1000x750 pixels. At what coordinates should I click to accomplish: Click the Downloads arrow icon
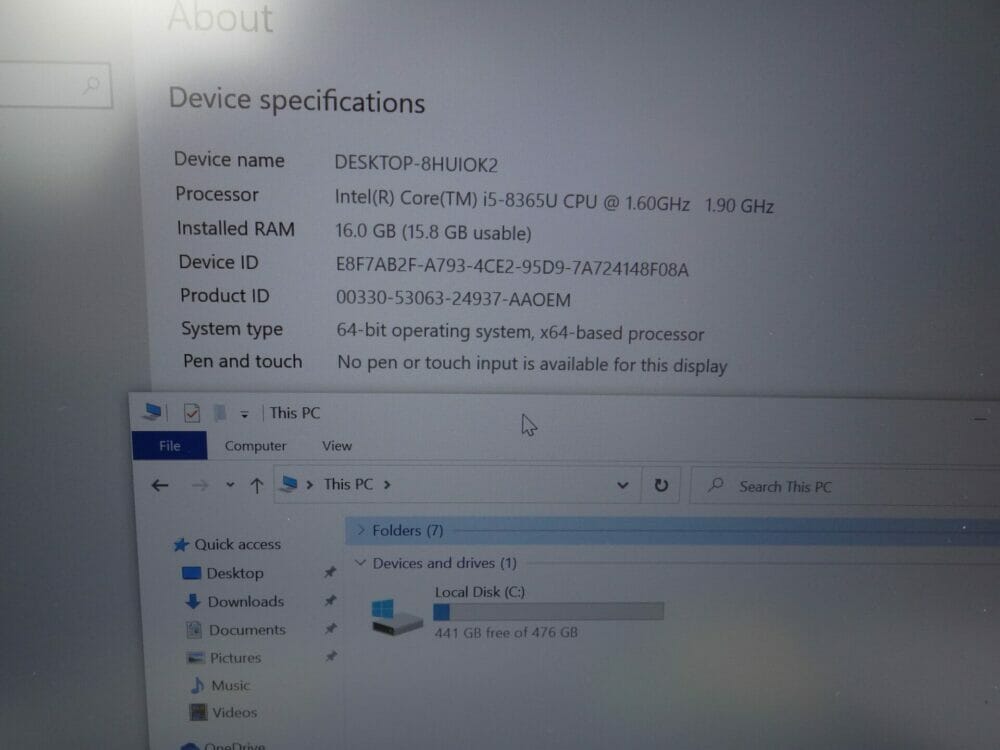(x=193, y=601)
